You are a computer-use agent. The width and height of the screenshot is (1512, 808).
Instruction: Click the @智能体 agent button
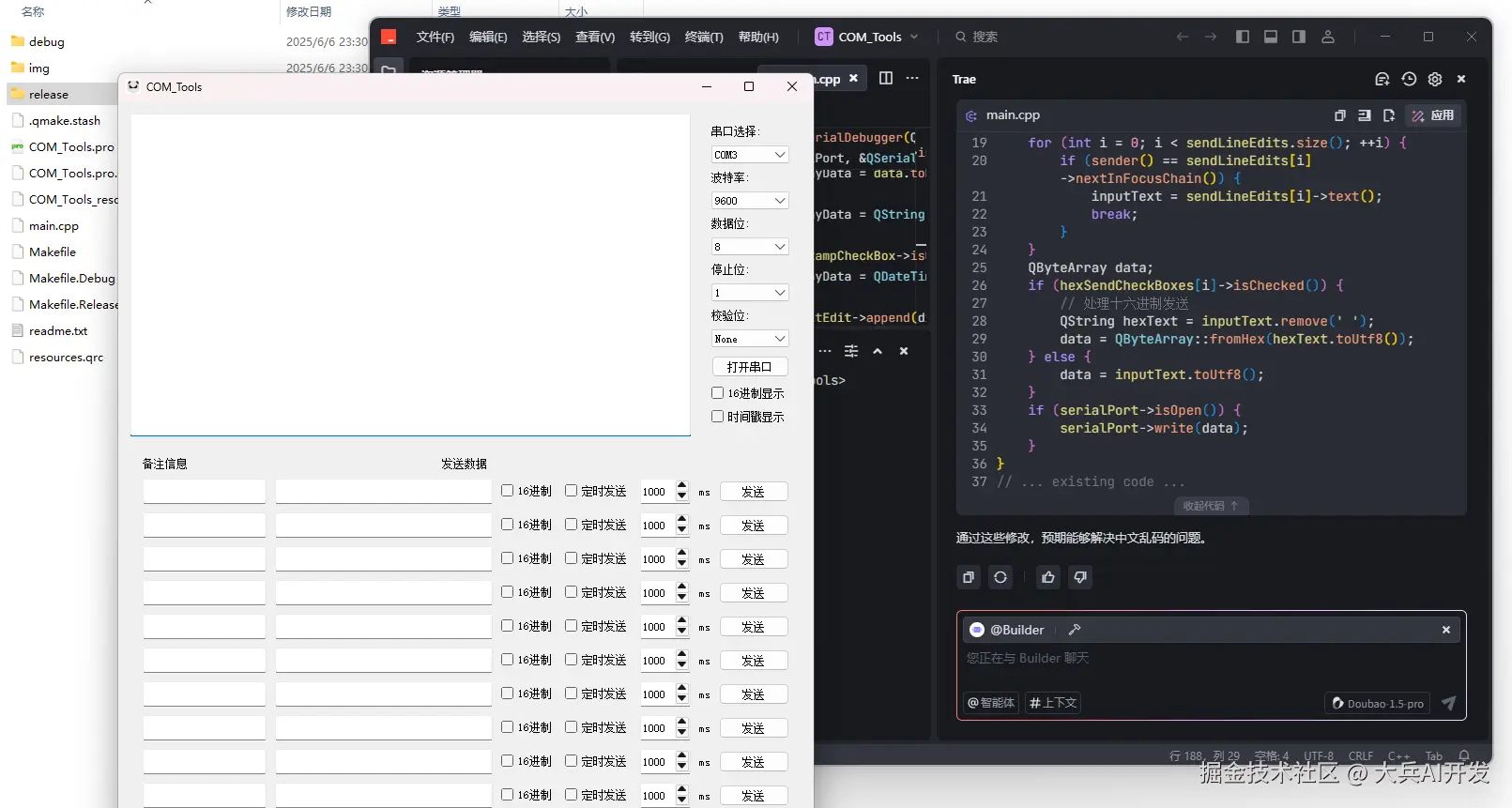(992, 703)
